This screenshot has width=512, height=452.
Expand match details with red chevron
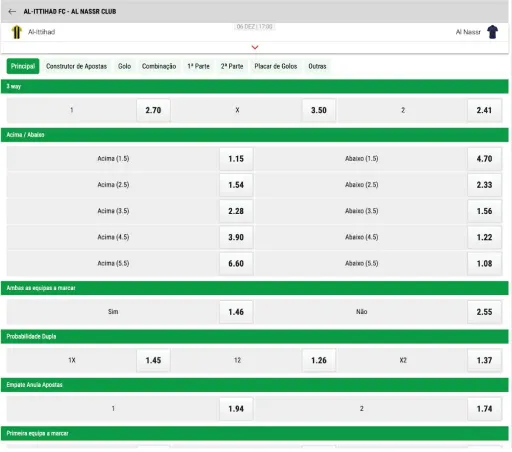255,47
